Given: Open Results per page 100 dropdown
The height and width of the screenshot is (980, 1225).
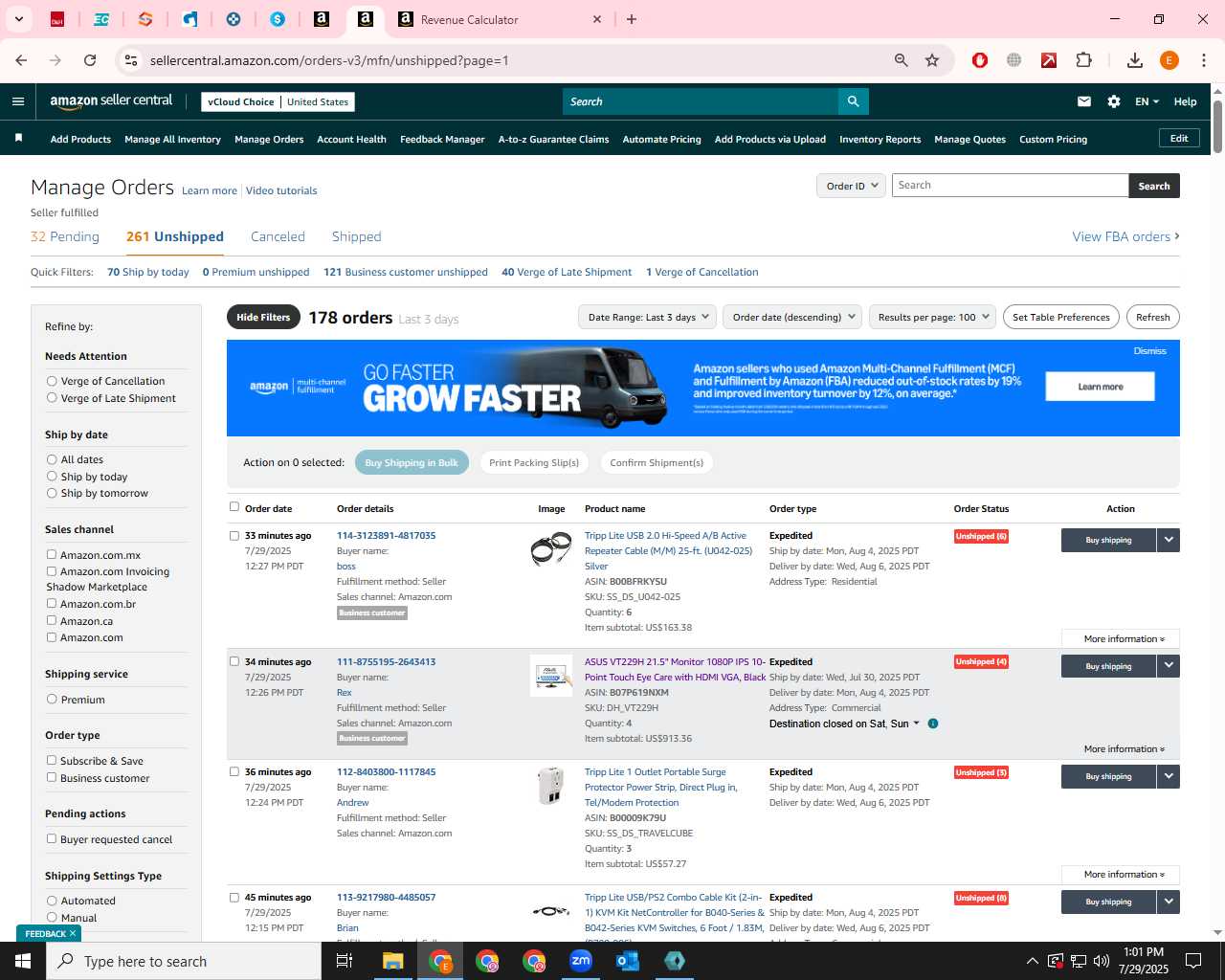Looking at the screenshot, I should click(933, 317).
